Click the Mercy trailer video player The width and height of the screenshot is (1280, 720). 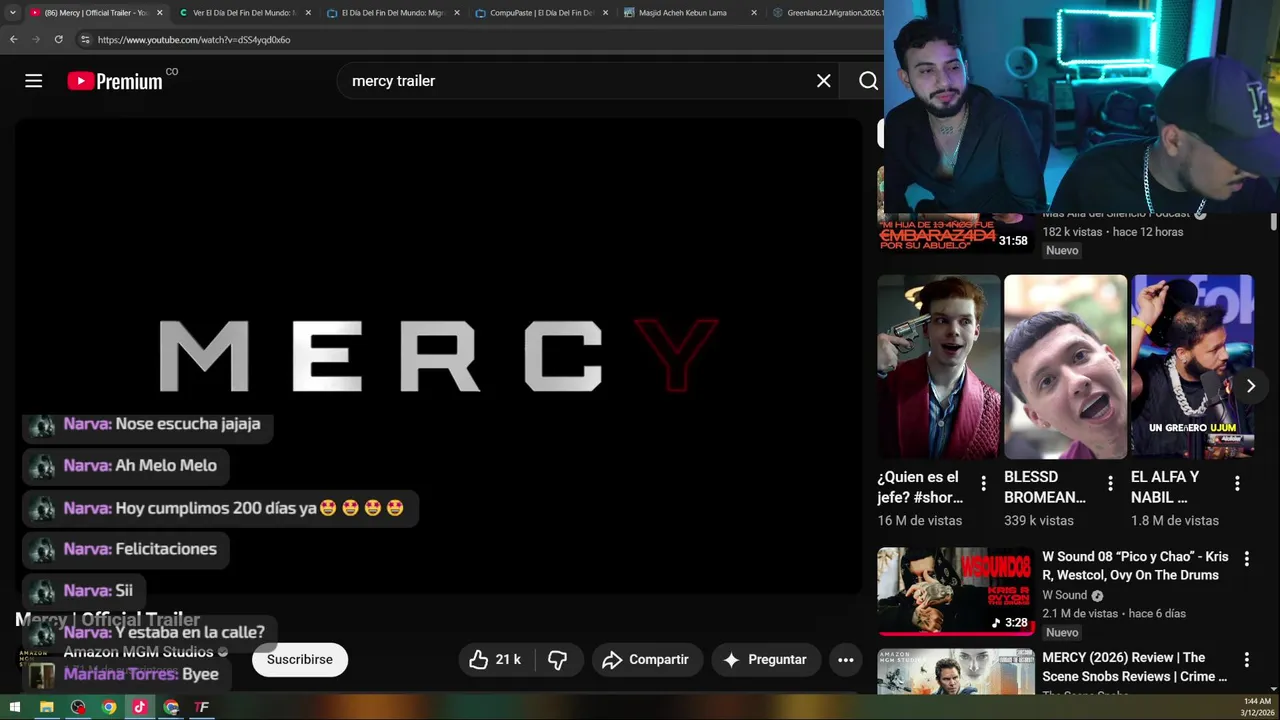pyautogui.click(x=438, y=356)
